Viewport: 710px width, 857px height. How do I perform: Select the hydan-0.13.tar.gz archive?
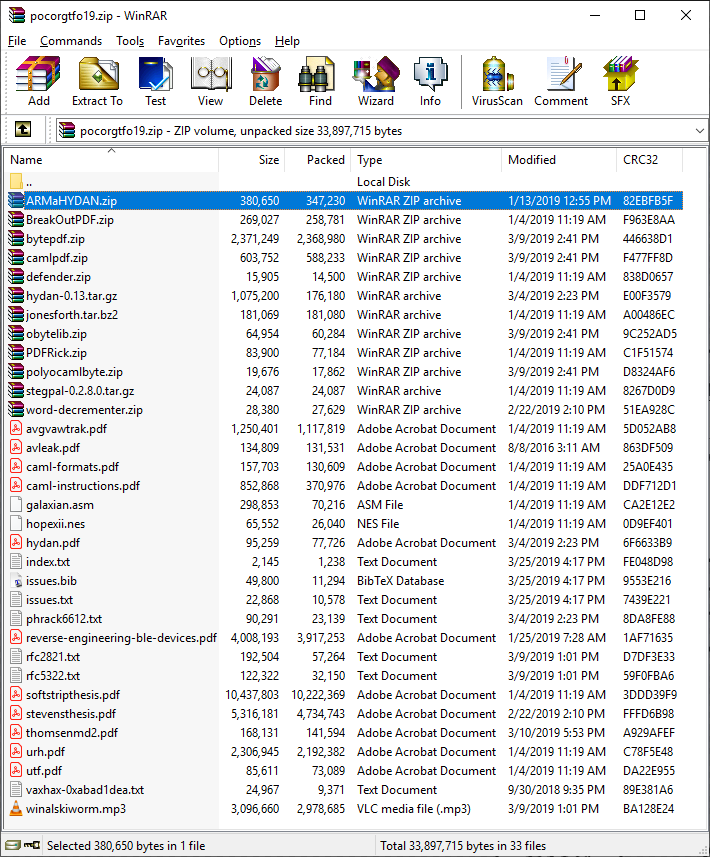click(71, 296)
